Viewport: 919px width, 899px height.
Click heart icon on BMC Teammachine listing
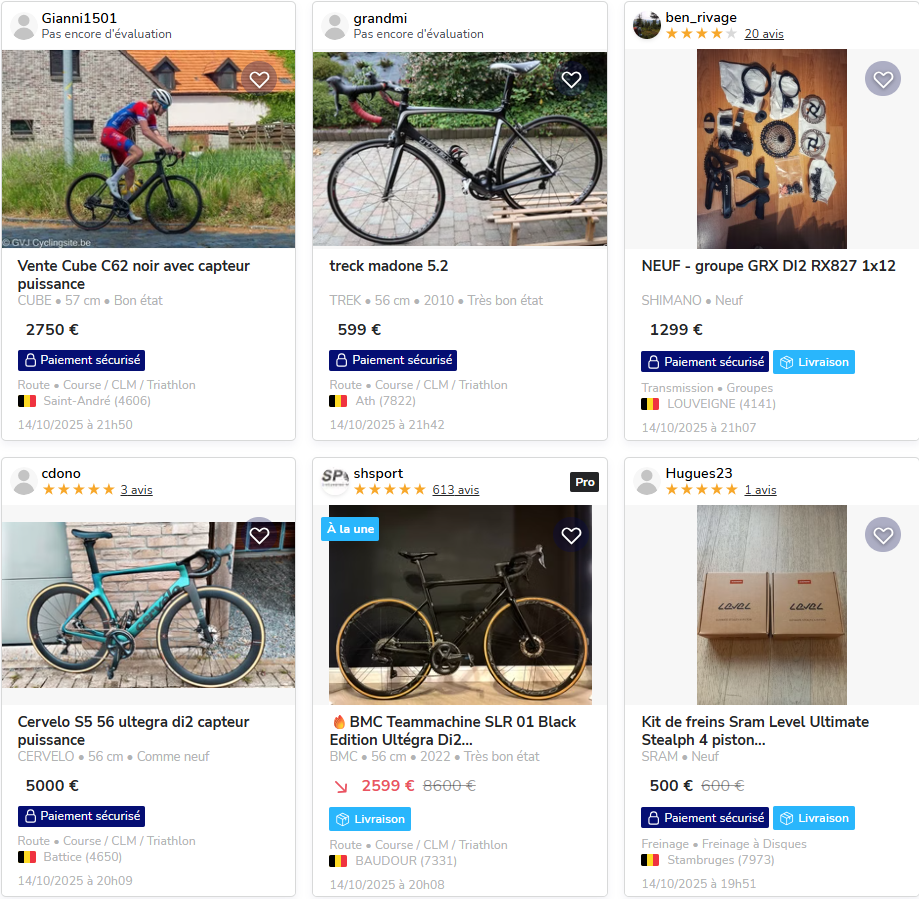(x=571, y=535)
